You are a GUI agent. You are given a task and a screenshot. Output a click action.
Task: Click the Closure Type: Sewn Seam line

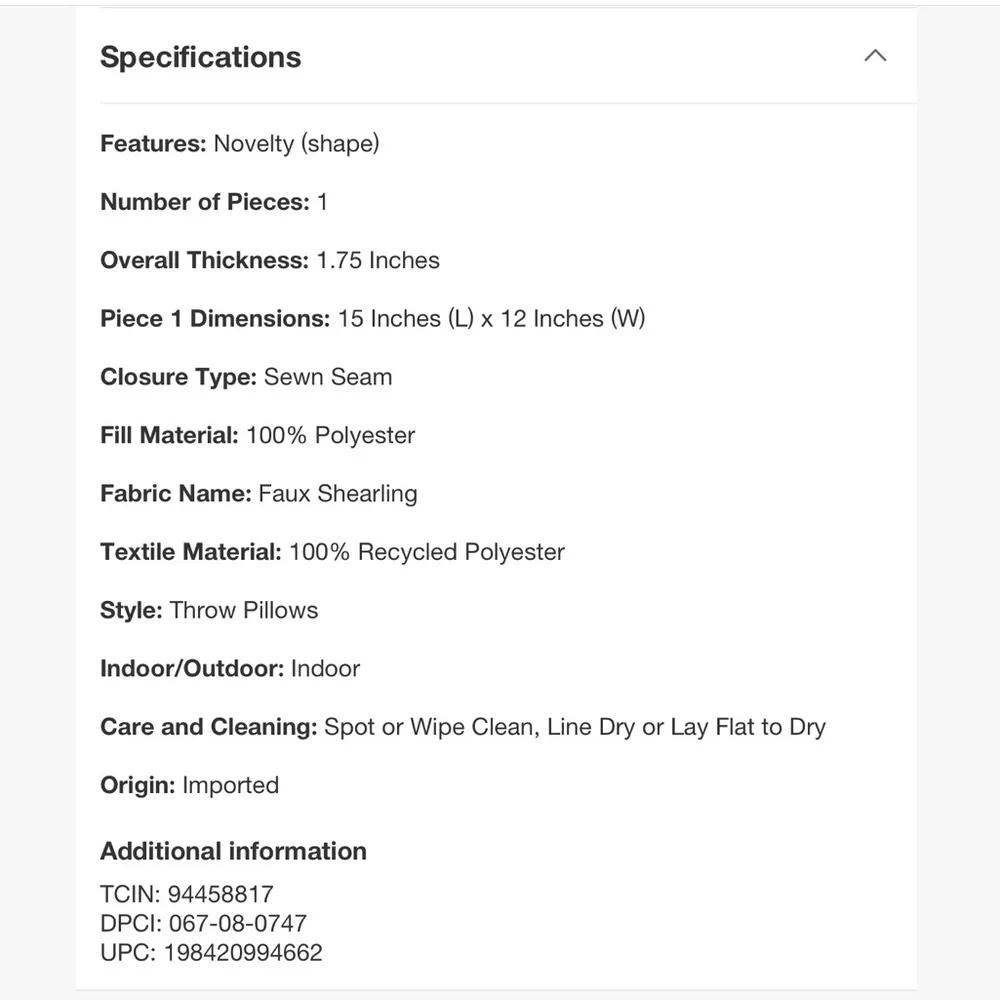click(246, 378)
